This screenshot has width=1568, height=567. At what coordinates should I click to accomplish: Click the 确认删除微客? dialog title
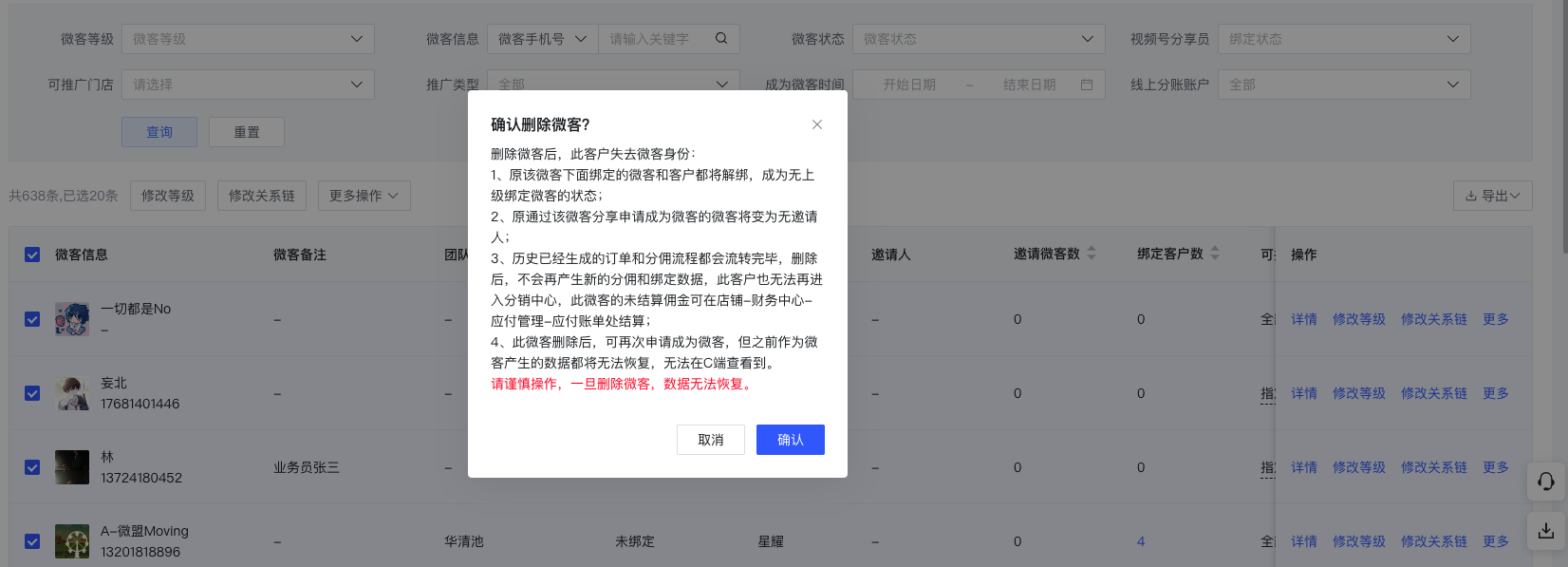[x=540, y=124]
